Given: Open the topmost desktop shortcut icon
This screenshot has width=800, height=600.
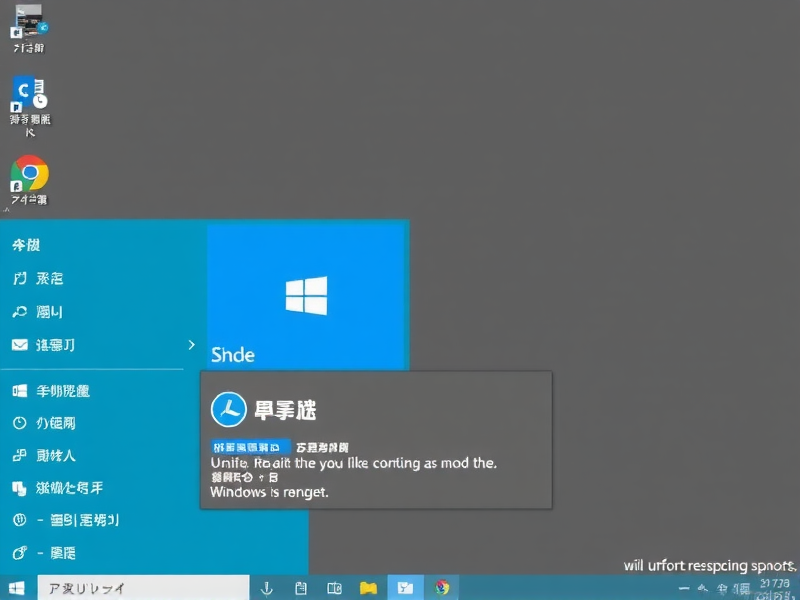Looking at the screenshot, I should coord(28,25).
